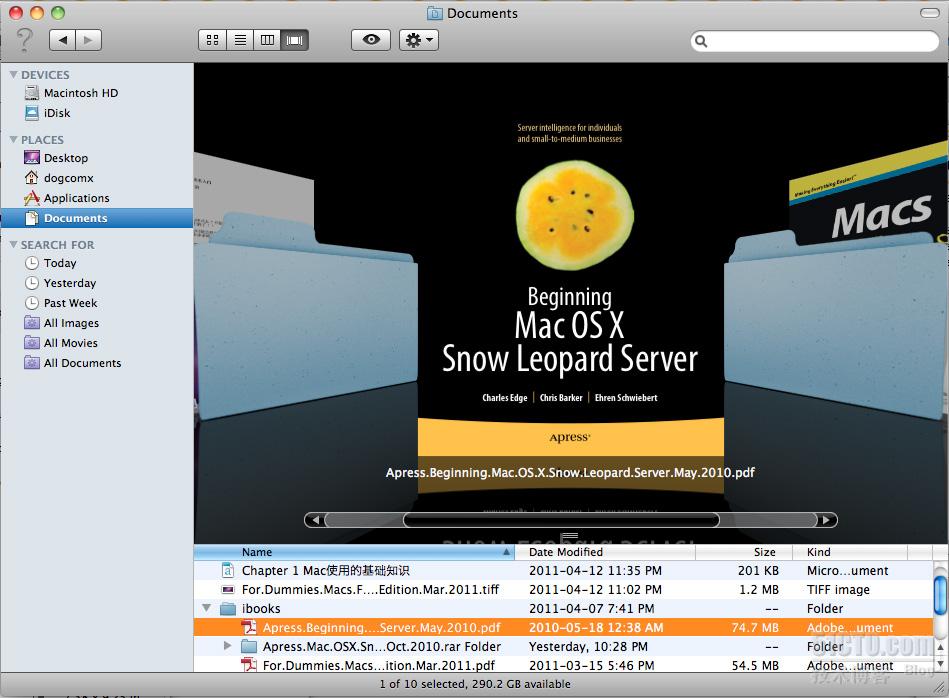Click the file list scroll up arrow
This screenshot has height=698, width=949.
click(x=941, y=647)
